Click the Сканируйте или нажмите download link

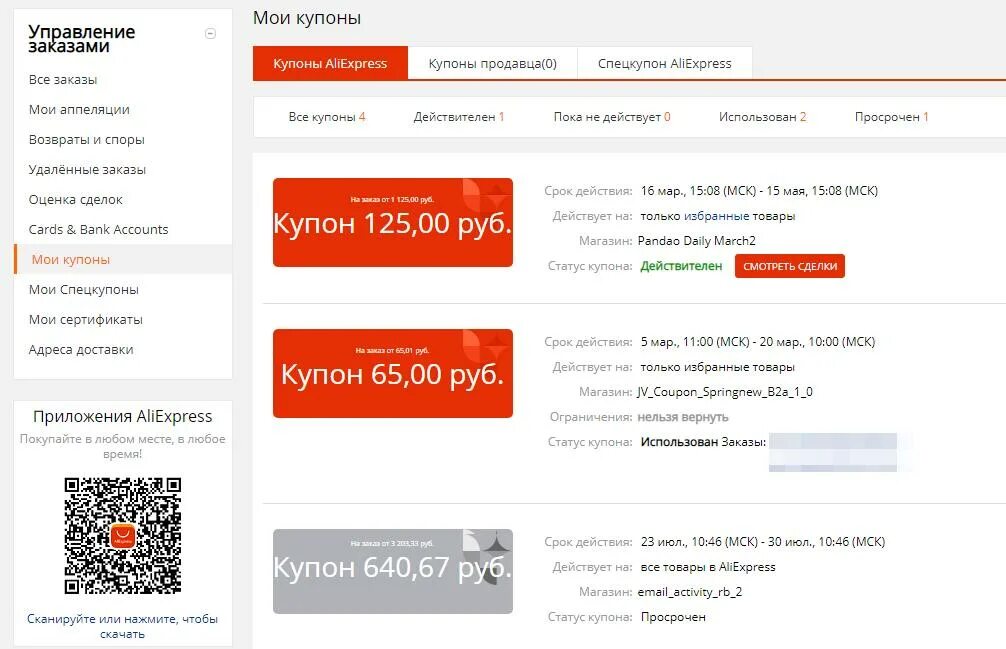122,626
